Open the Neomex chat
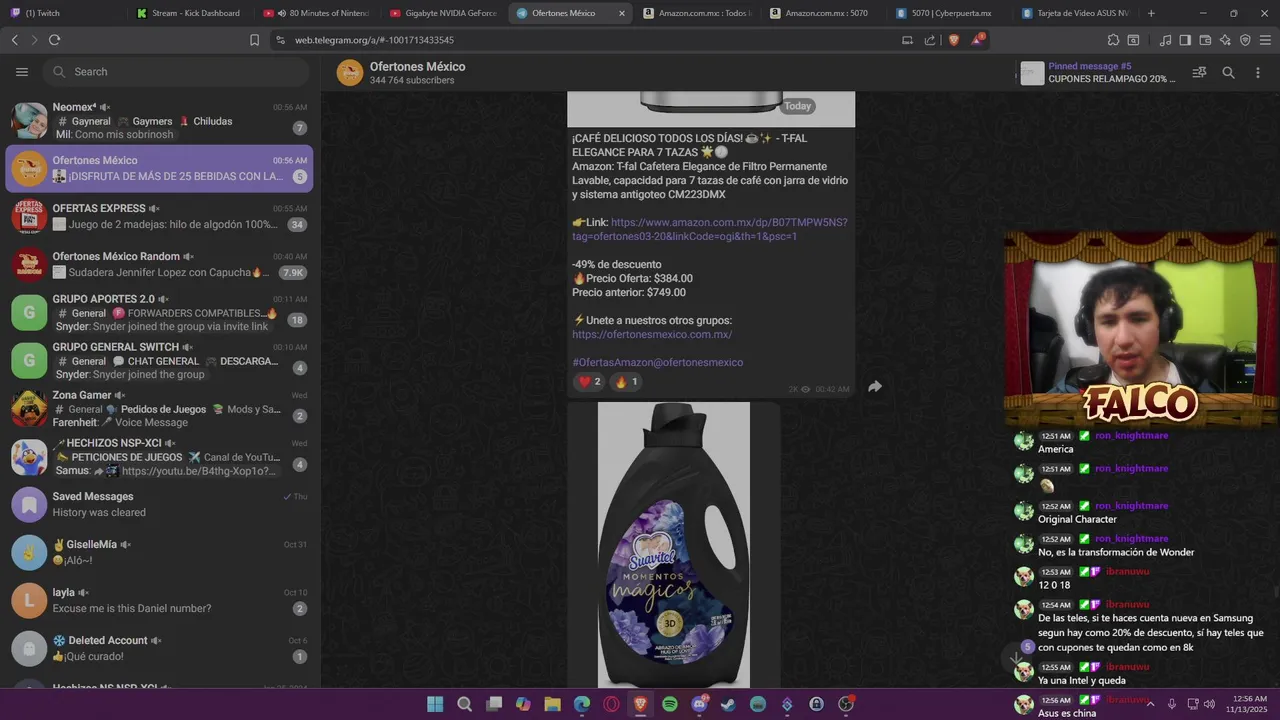Image resolution: width=1280 pixels, height=720 pixels. pyautogui.click(x=159, y=120)
